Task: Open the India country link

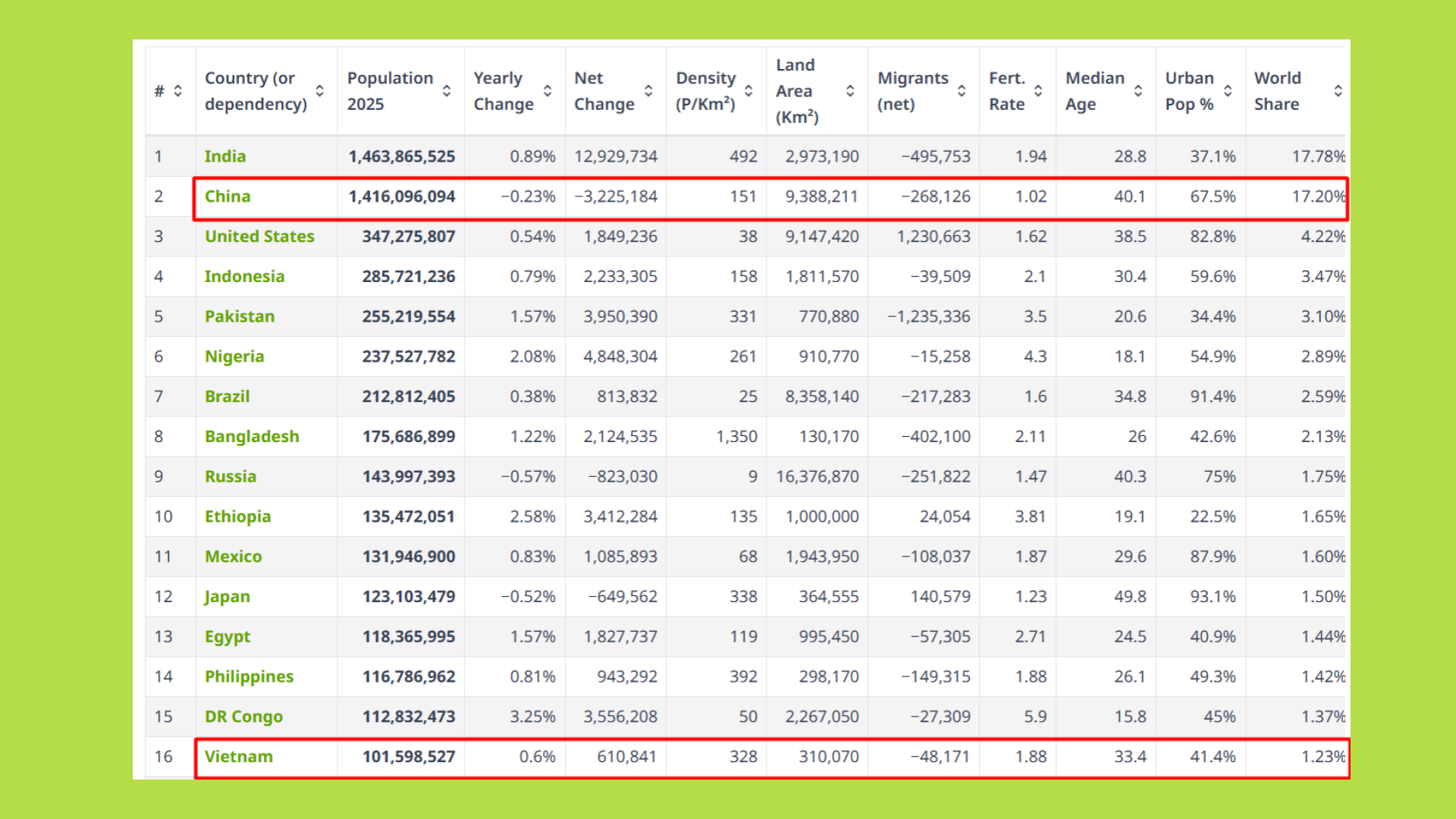Action: [x=225, y=156]
